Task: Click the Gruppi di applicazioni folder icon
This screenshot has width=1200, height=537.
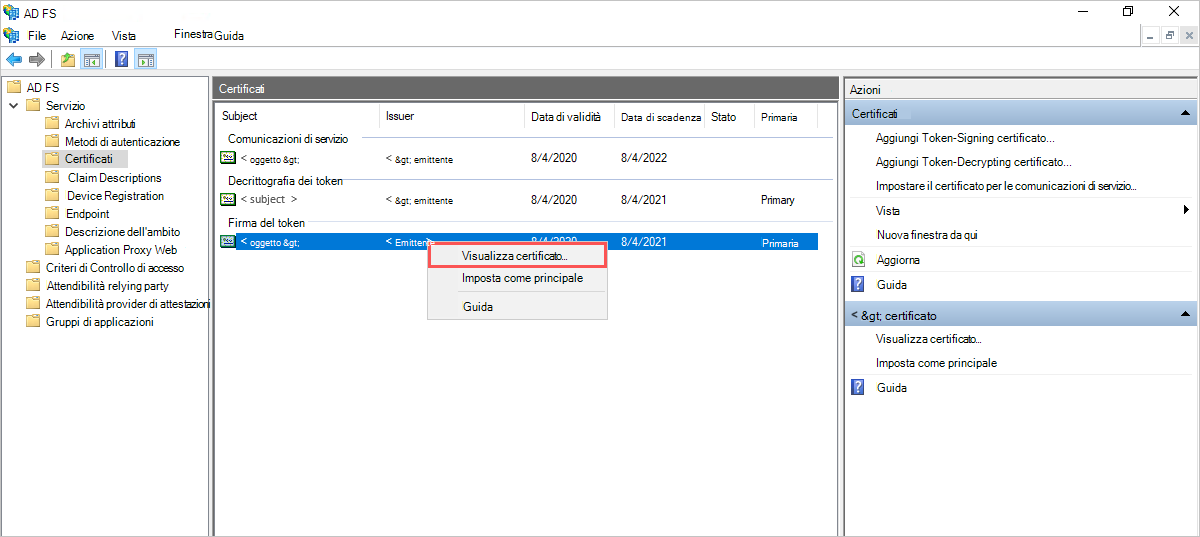Action: 33,321
